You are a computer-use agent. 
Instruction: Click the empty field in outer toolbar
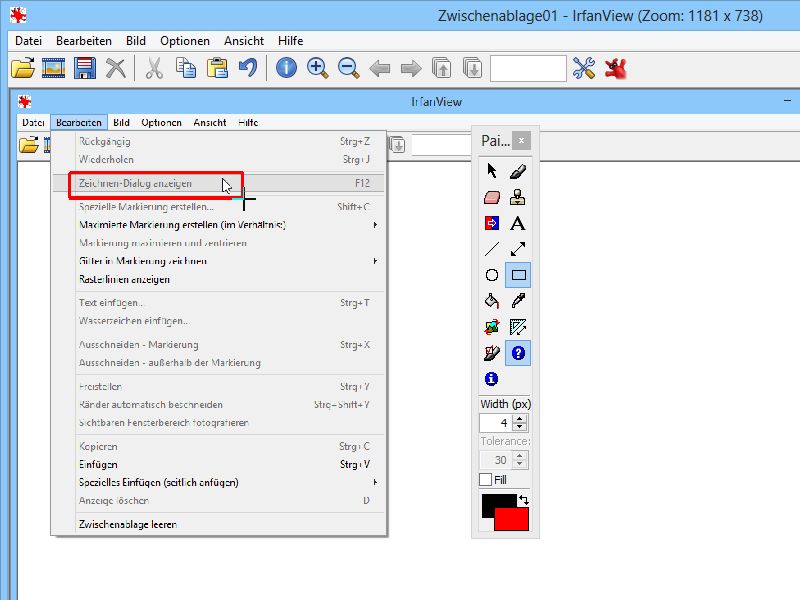pos(528,68)
